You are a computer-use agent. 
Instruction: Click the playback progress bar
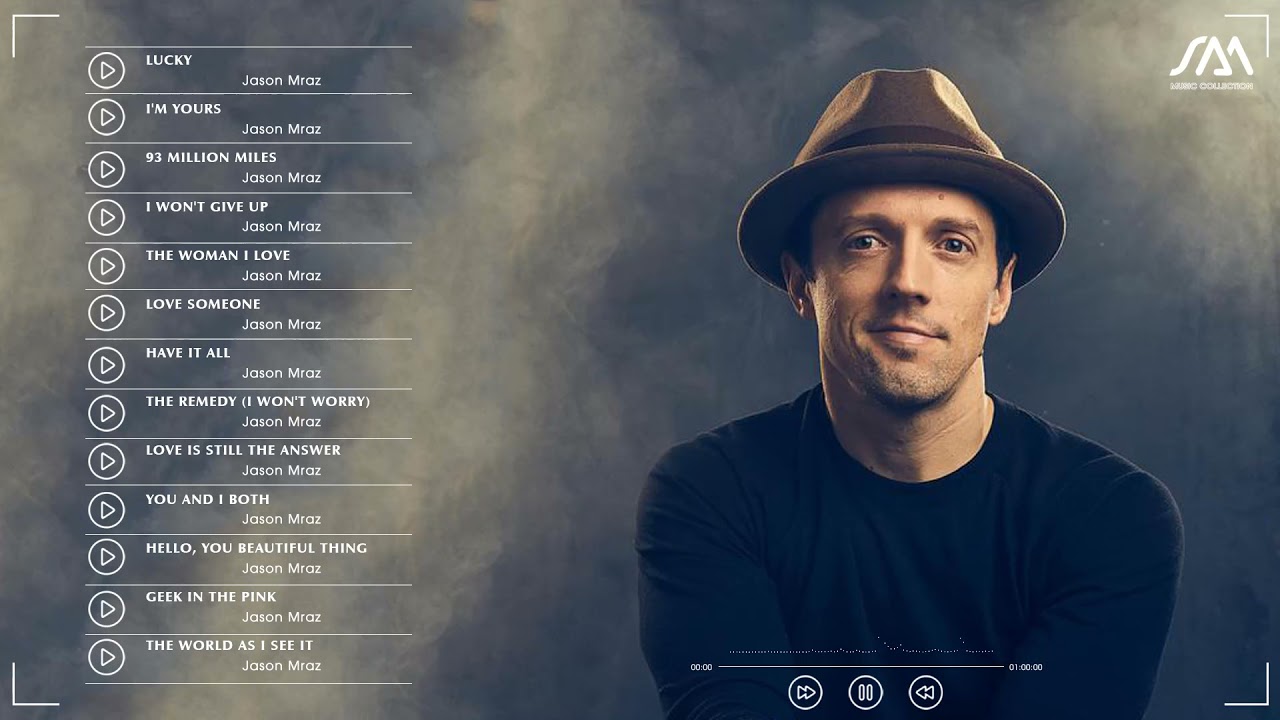click(x=861, y=666)
